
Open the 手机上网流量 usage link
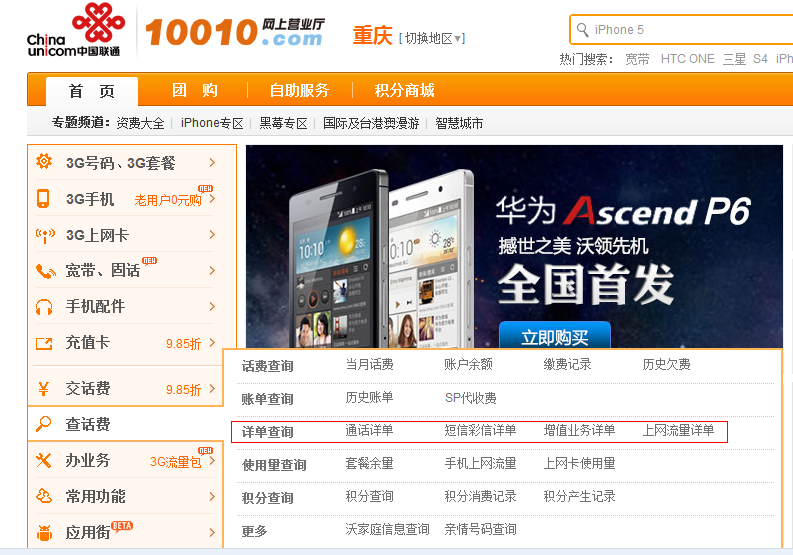tap(480, 464)
